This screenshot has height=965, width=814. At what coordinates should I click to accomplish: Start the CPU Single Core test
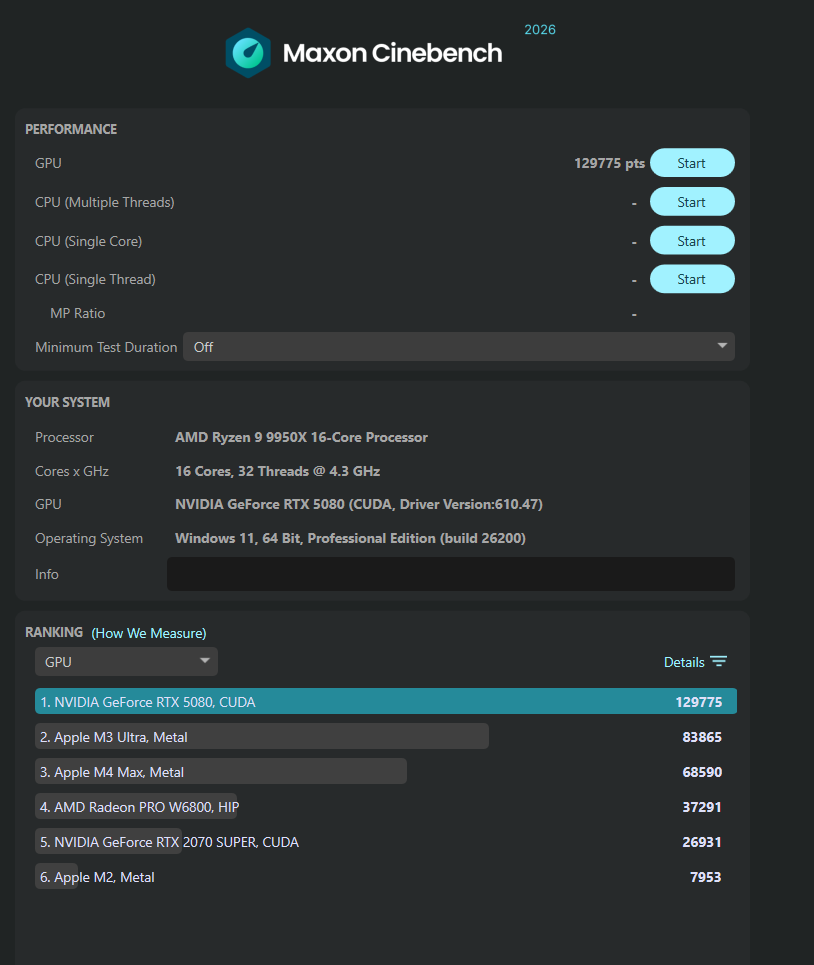tap(692, 241)
